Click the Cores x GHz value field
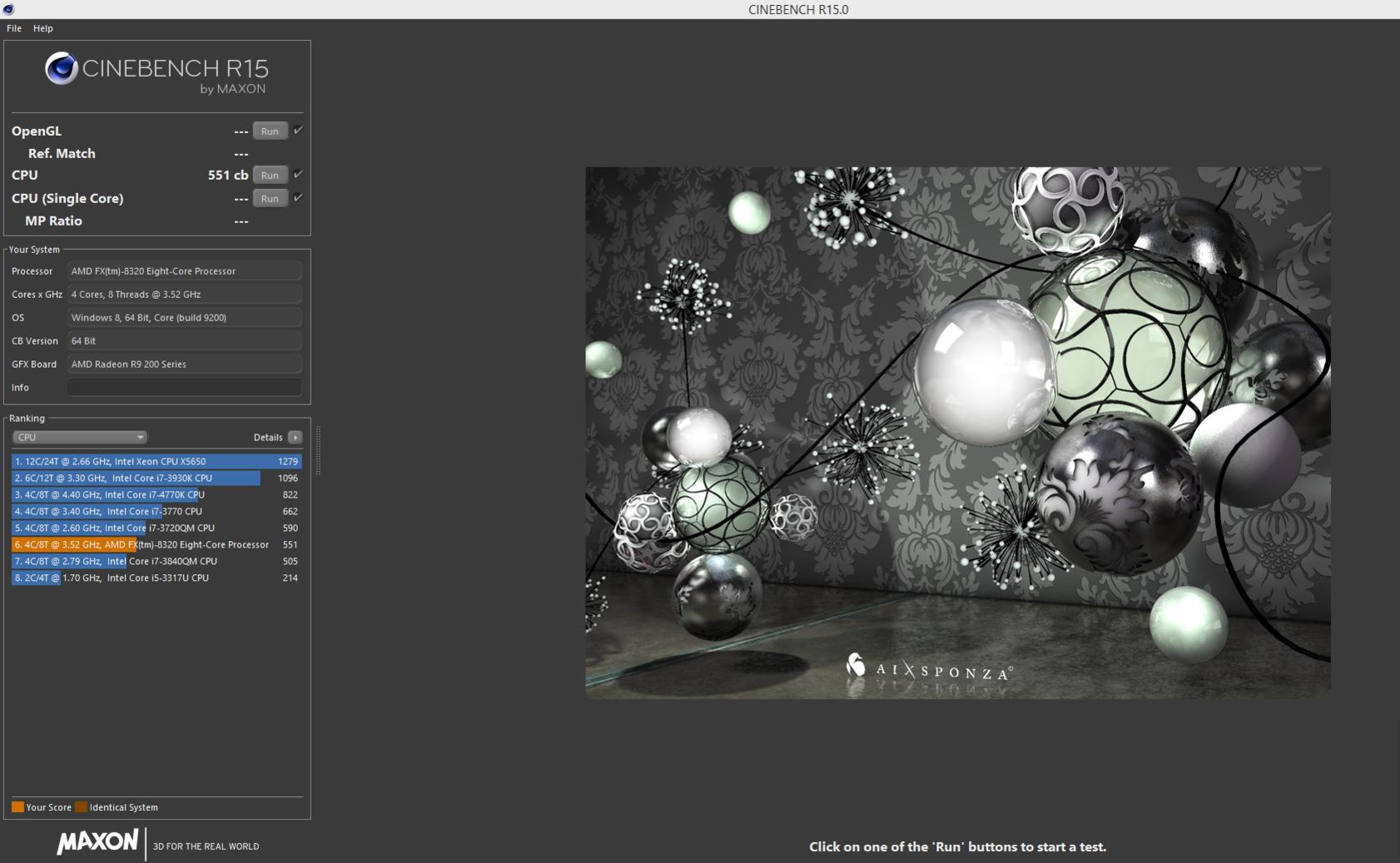This screenshot has width=1400, height=863. pos(184,294)
